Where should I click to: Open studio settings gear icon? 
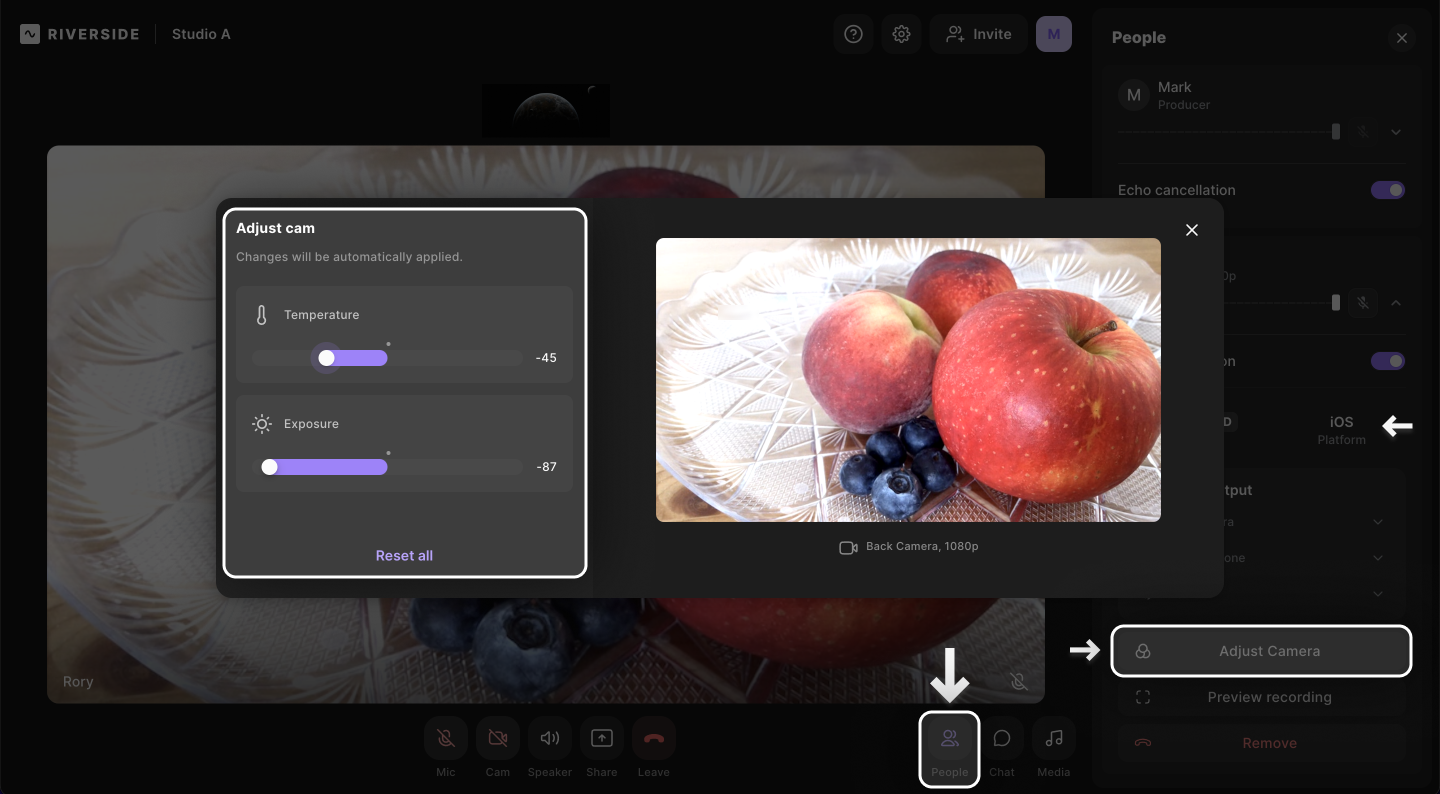901,34
